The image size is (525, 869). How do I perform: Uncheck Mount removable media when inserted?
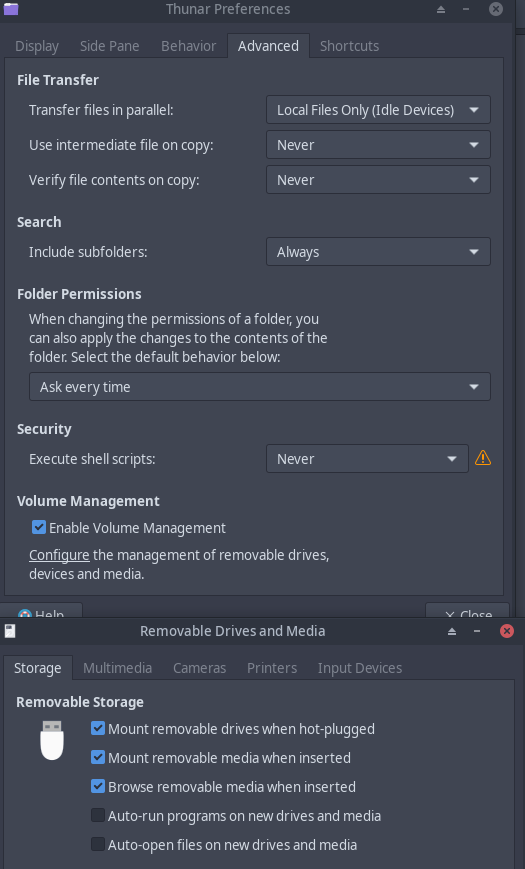pyautogui.click(x=98, y=757)
